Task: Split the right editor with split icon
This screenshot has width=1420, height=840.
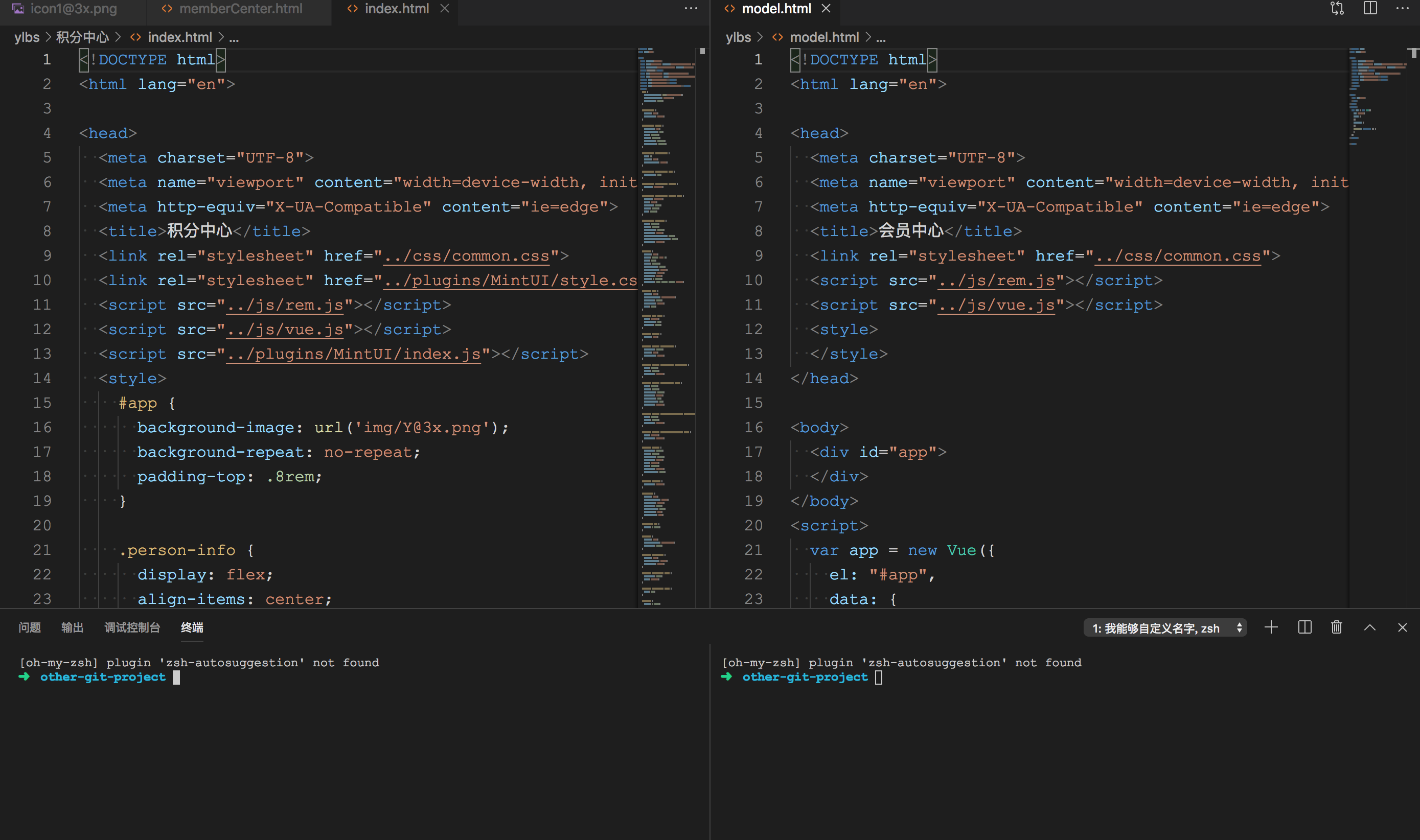Action: click(x=1370, y=9)
